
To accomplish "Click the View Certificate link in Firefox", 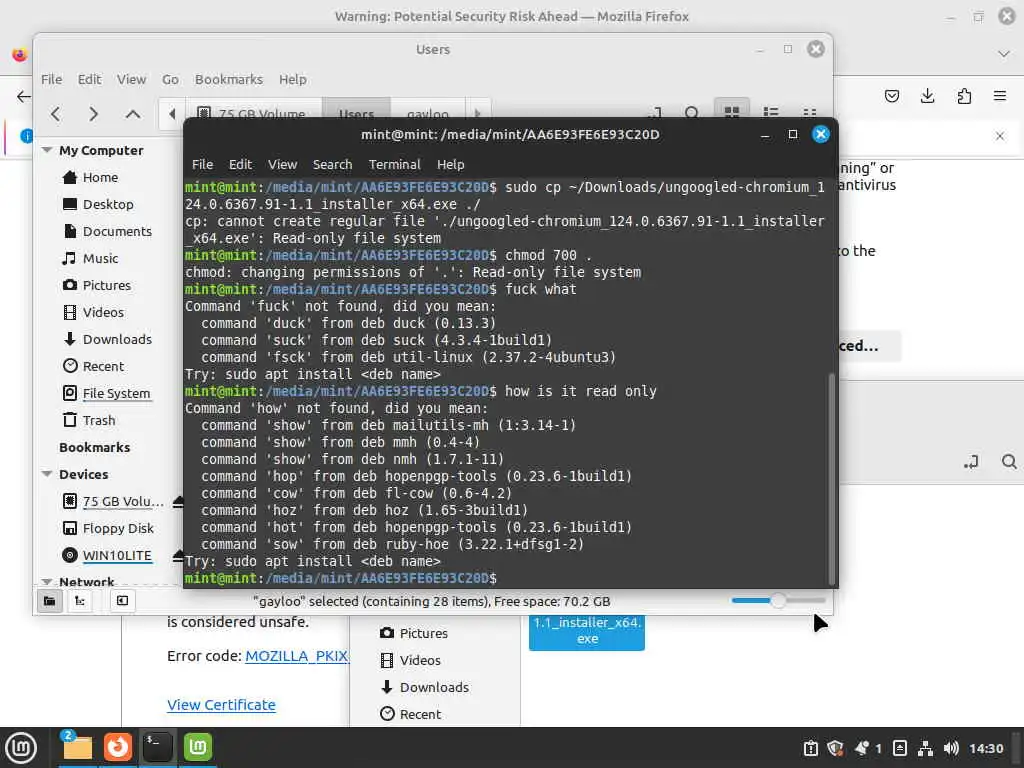I will click(x=221, y=705).
